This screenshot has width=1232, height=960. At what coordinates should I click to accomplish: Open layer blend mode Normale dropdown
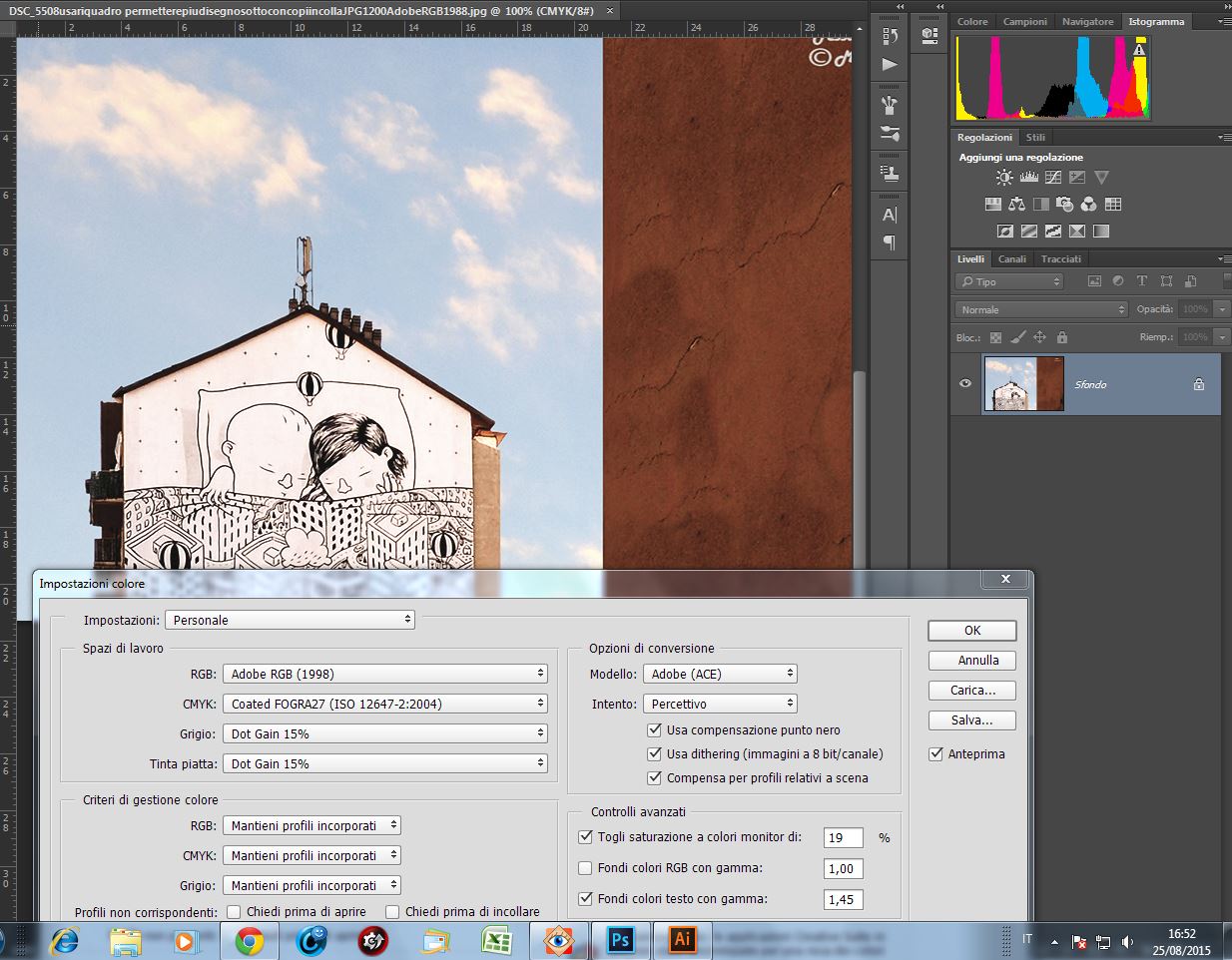(1041, 309)
